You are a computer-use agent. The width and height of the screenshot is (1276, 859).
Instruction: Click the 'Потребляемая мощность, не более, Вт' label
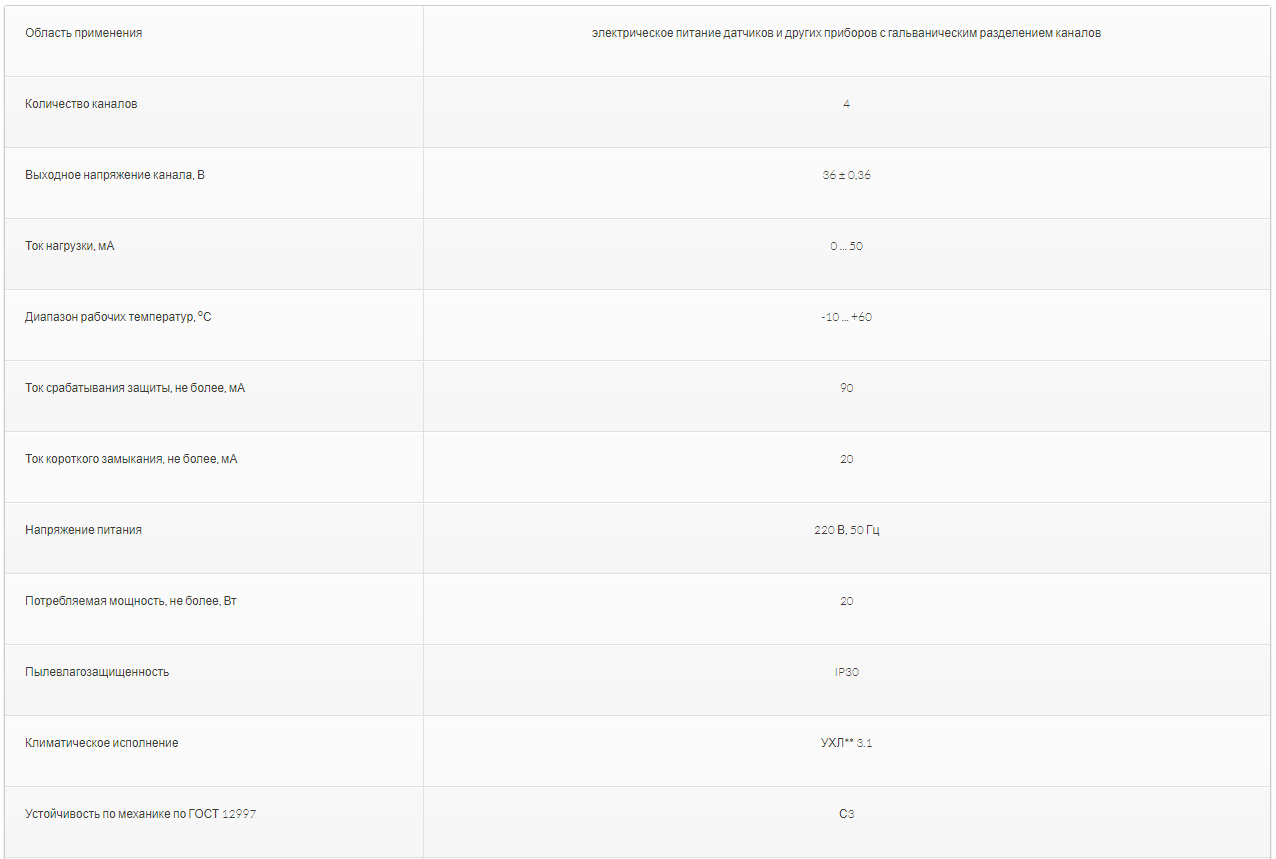tap(131, 601)
